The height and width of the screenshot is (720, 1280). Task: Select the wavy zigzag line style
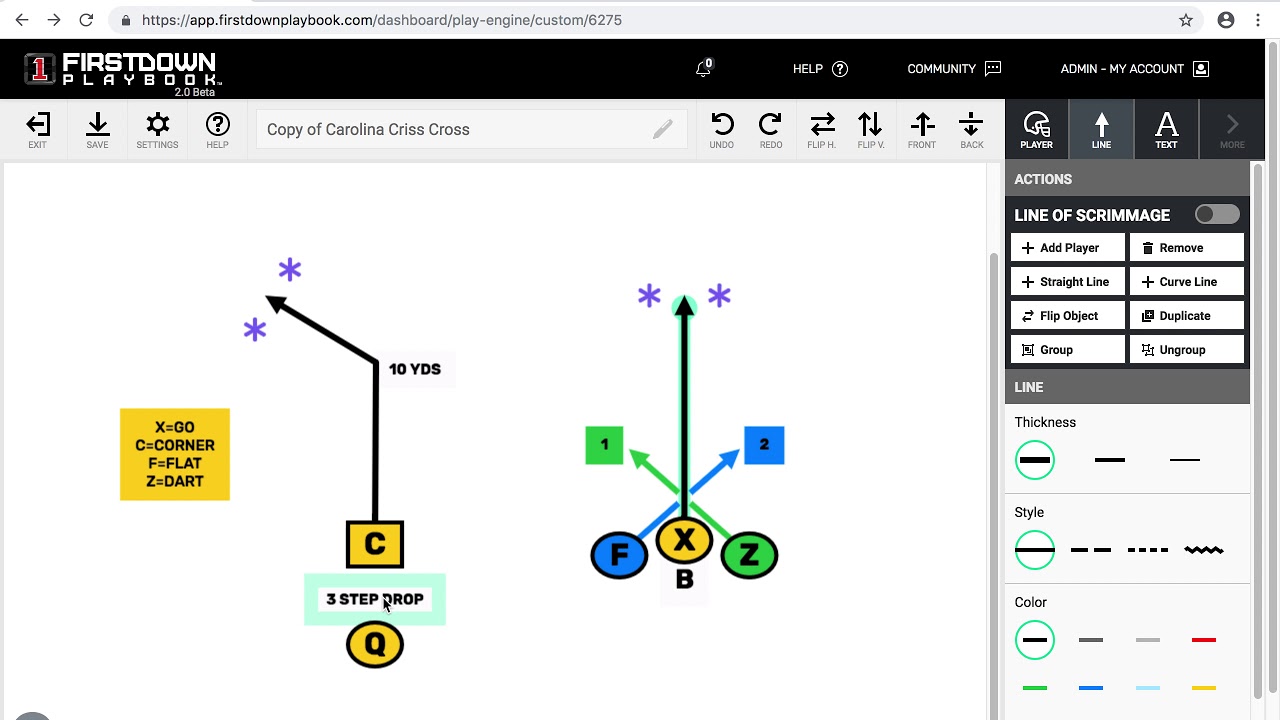[1204, 550]
